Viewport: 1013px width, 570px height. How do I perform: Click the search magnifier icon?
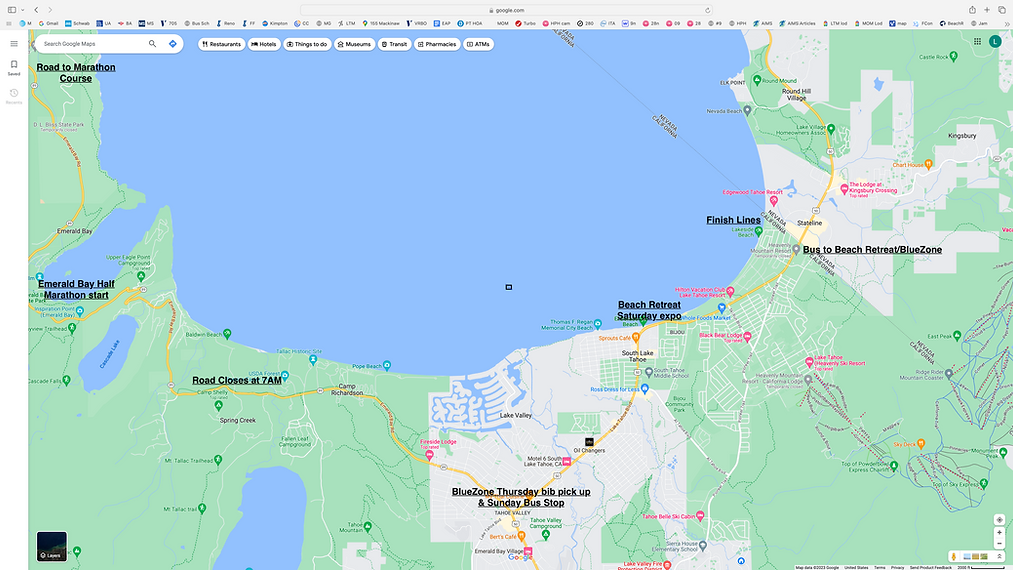(x=152, y=44)
